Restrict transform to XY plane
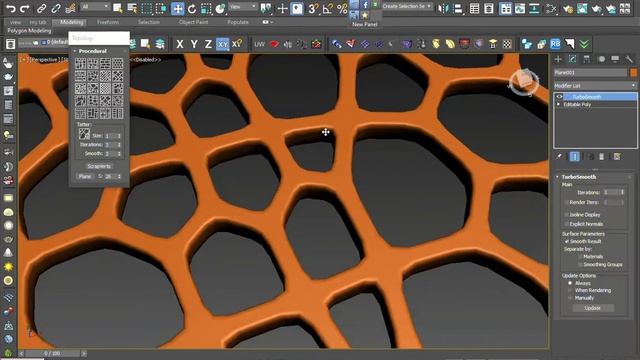Image resolution: width=640 pixels, height=360 pixels. 222,44
